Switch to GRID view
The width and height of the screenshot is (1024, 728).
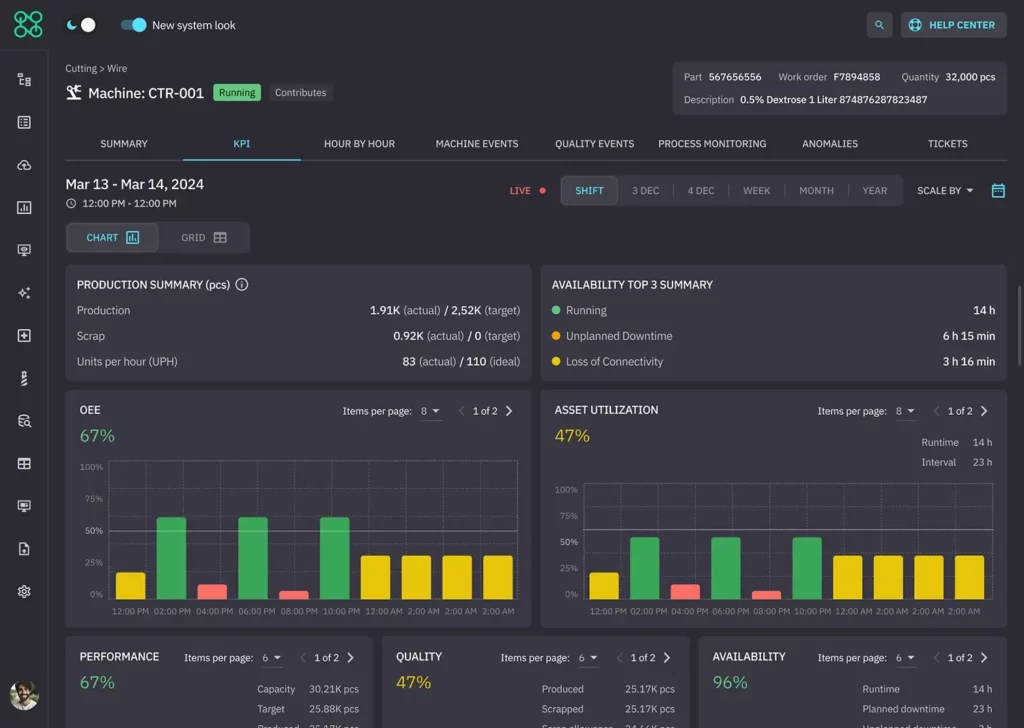click(204, 238)
